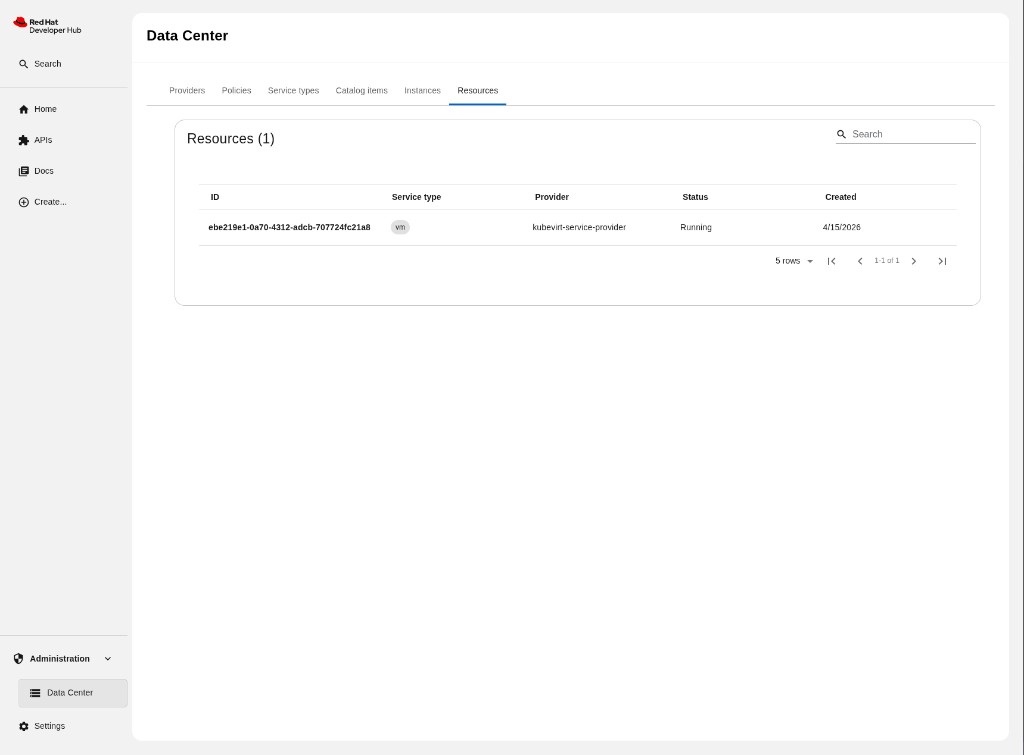Viewport: 1024px width, 755px height.
Task: Click the APIs puzzle piece icon
Action: (x=24, y=140)
